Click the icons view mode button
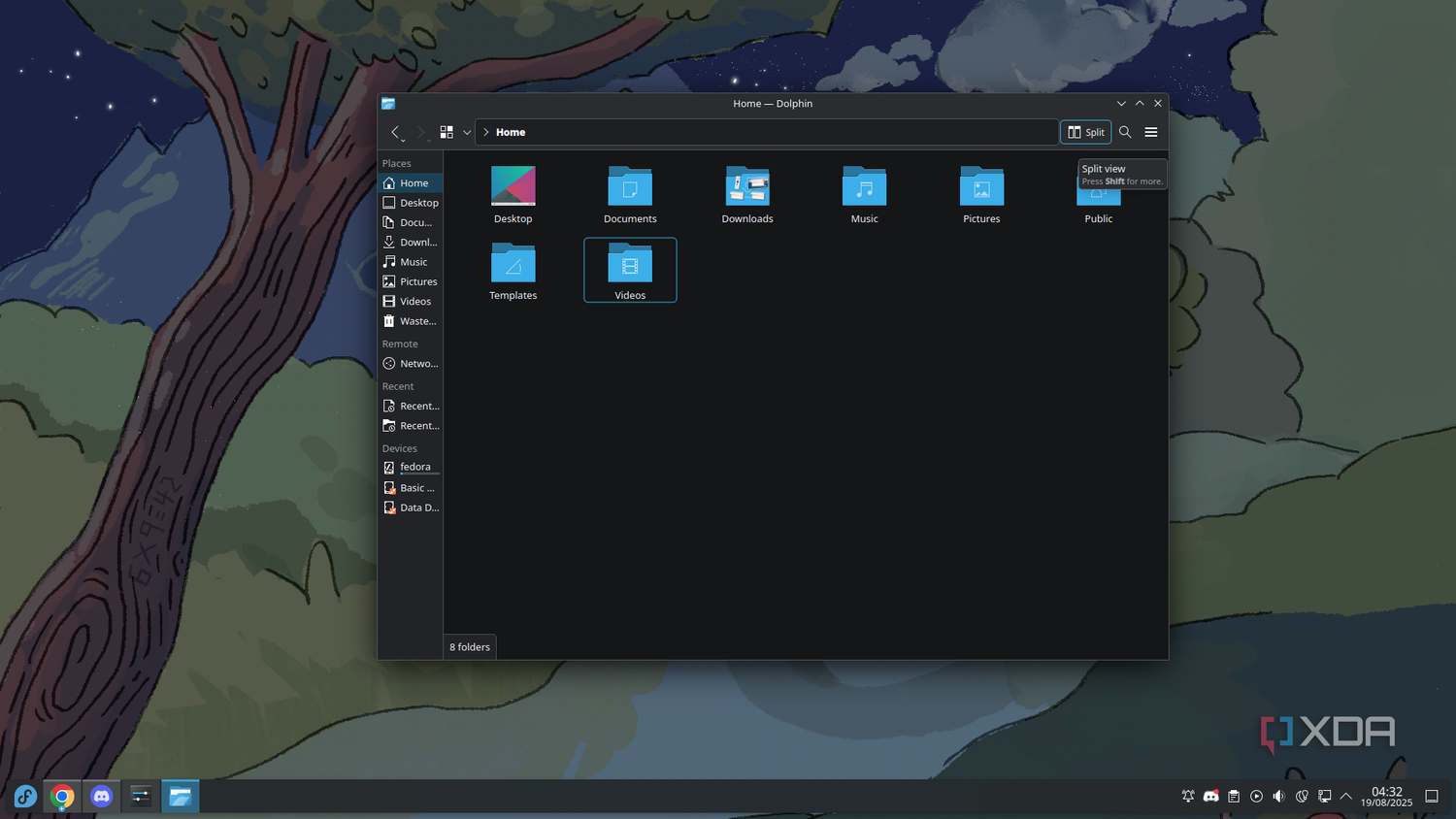Screen dimensions: 1456x819 [447, 132]
